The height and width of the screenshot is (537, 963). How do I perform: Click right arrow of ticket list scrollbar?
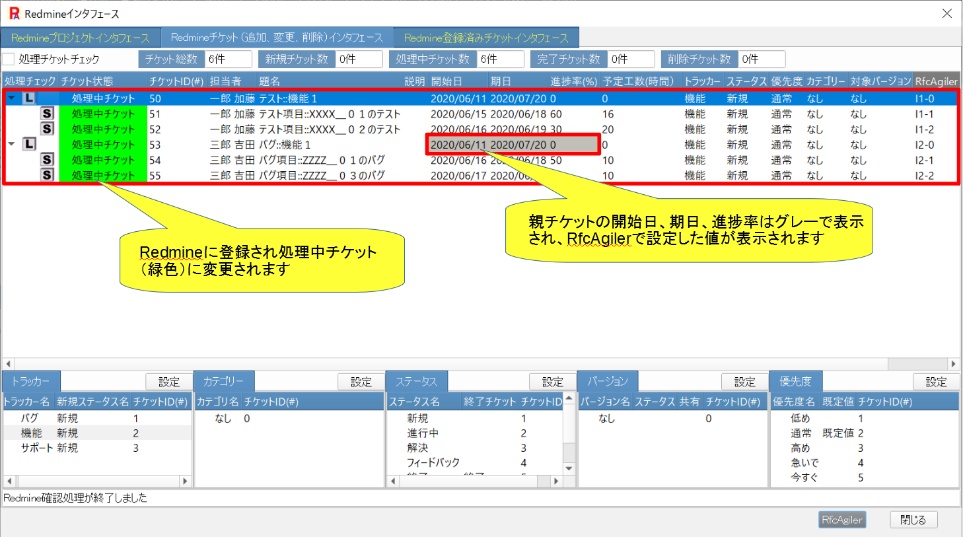point(953,364)
